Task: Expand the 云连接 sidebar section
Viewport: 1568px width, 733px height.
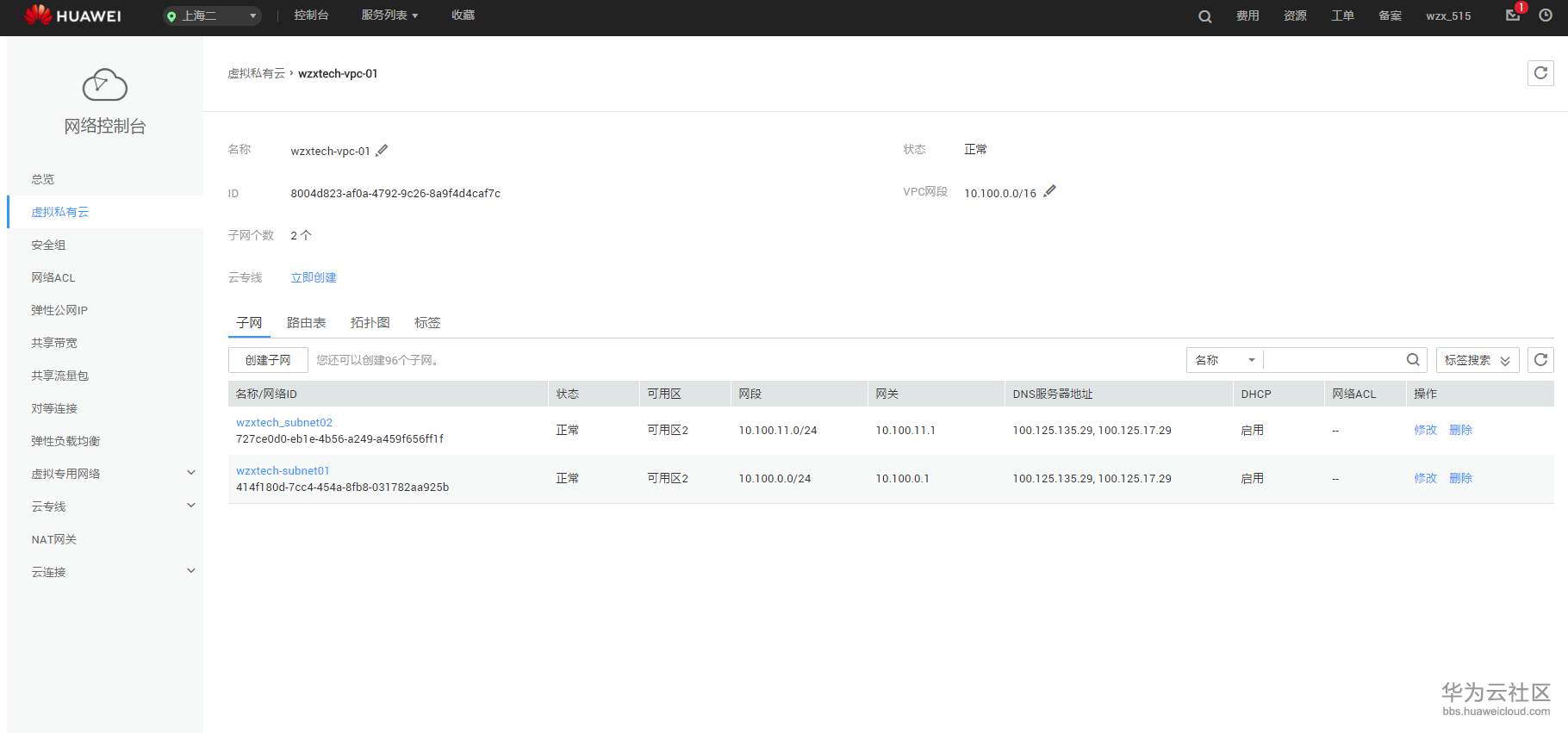Action: pyautogui.click(x=191, y=571)
